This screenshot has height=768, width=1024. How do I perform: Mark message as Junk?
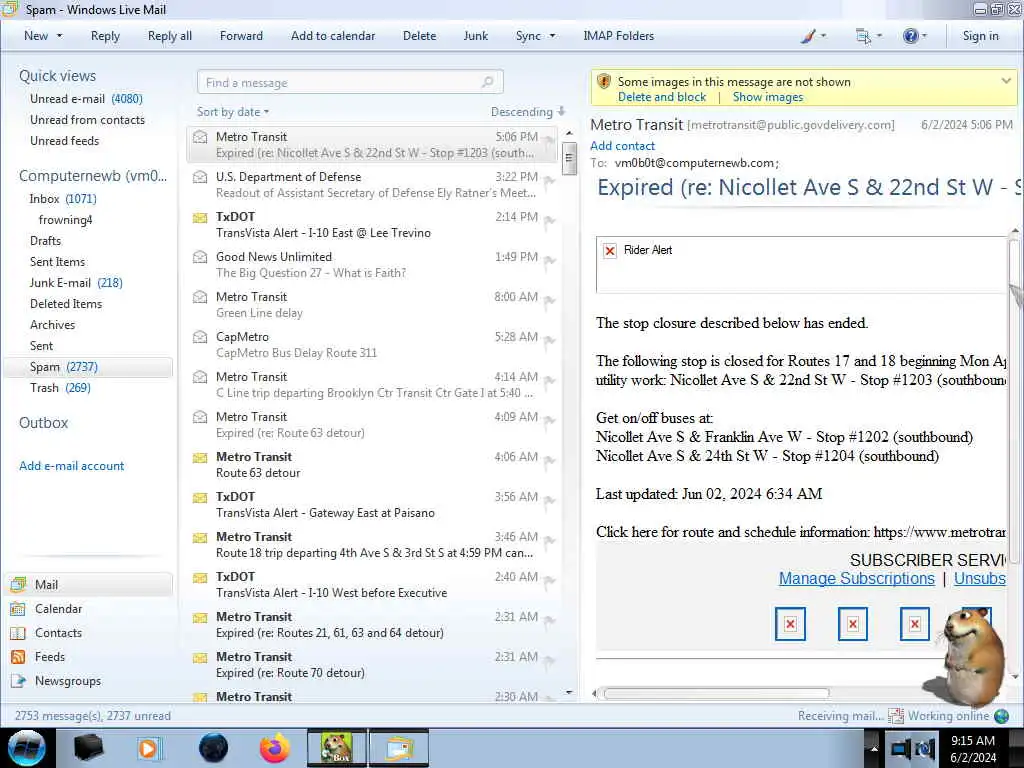[x=475, y=36]
